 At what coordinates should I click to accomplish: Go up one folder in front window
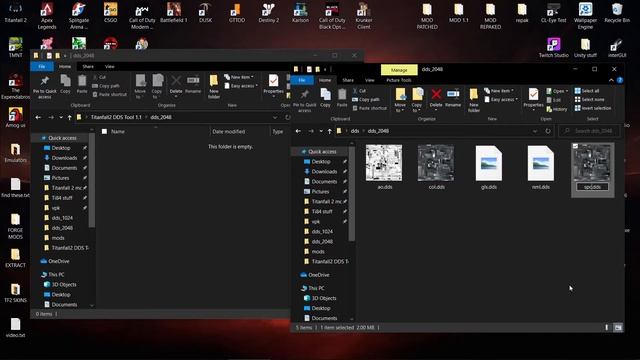pyautogui.click(x=329, y=131)
